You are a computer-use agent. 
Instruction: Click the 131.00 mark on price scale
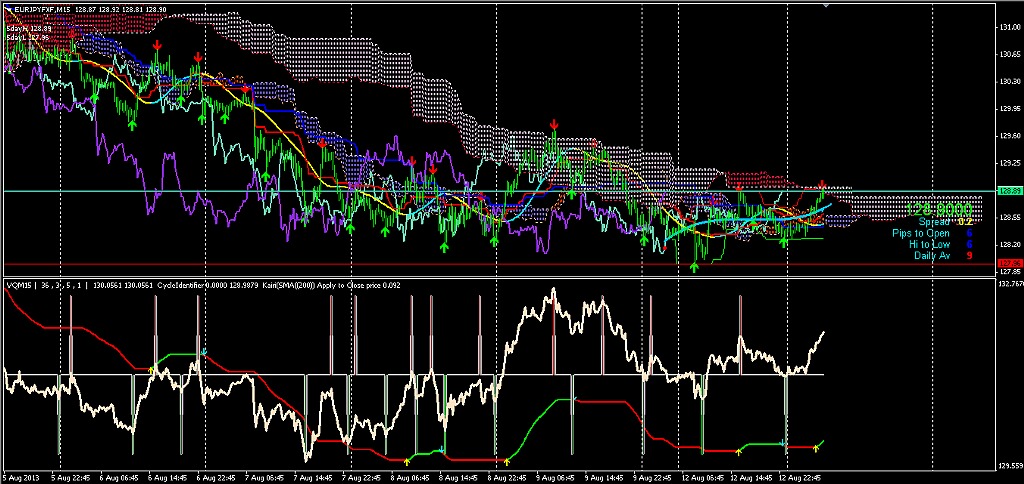1009,27
